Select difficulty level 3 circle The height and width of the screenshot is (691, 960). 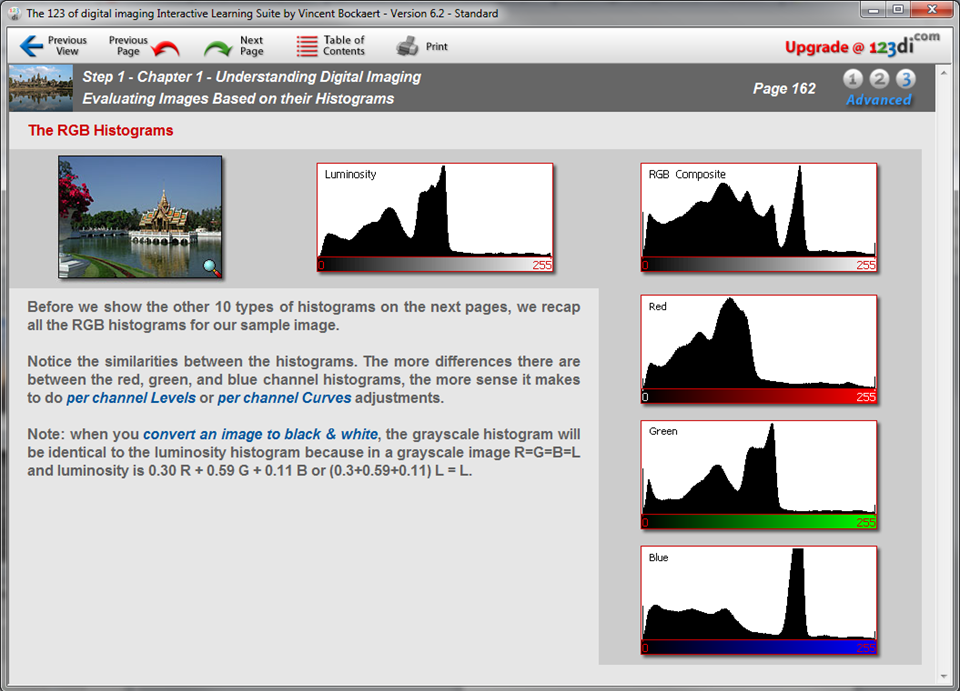pyautogui.click(x=906, y=78)
